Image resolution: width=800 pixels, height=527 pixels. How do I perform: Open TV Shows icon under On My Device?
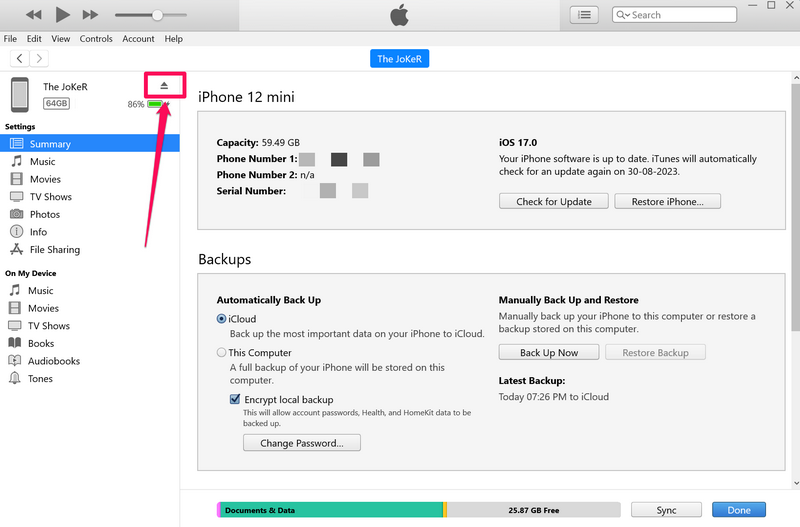coord(15,325)
